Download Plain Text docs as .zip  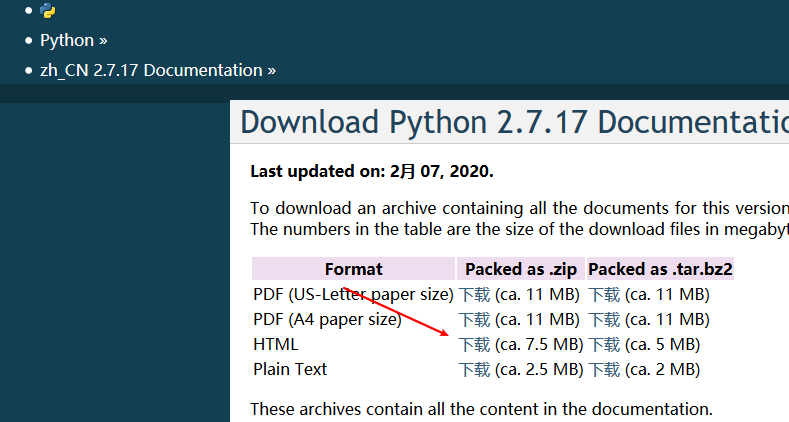(474, 370)
